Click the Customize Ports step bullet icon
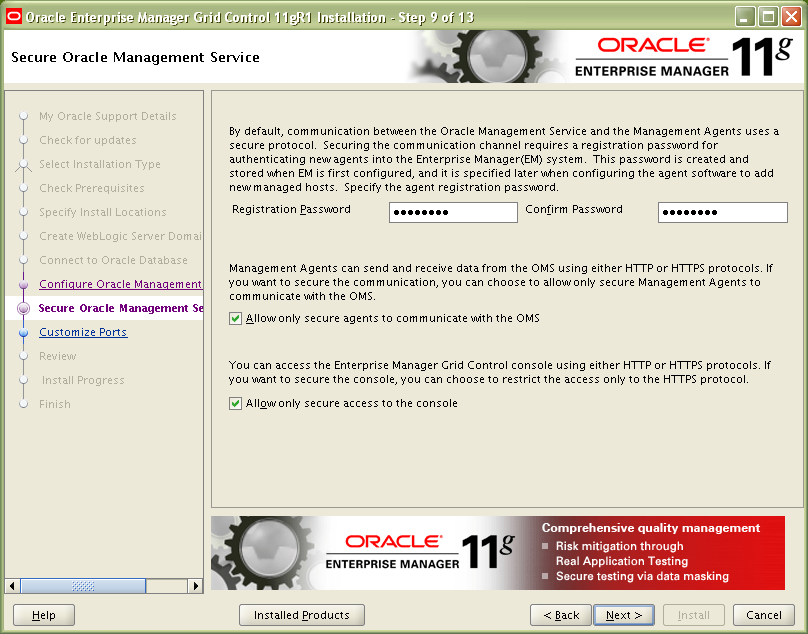The height and width of the screenshot is (634, 808). pyautogui.click(x=23, y=332)
